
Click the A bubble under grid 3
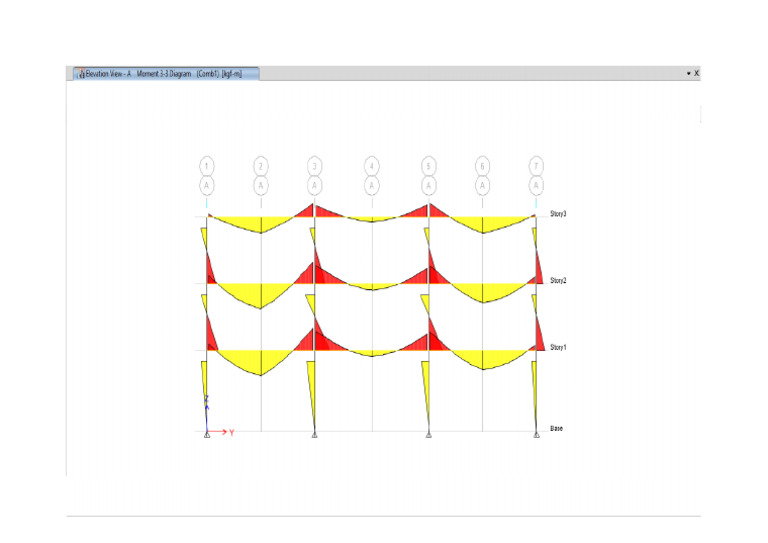coord(314,186)
